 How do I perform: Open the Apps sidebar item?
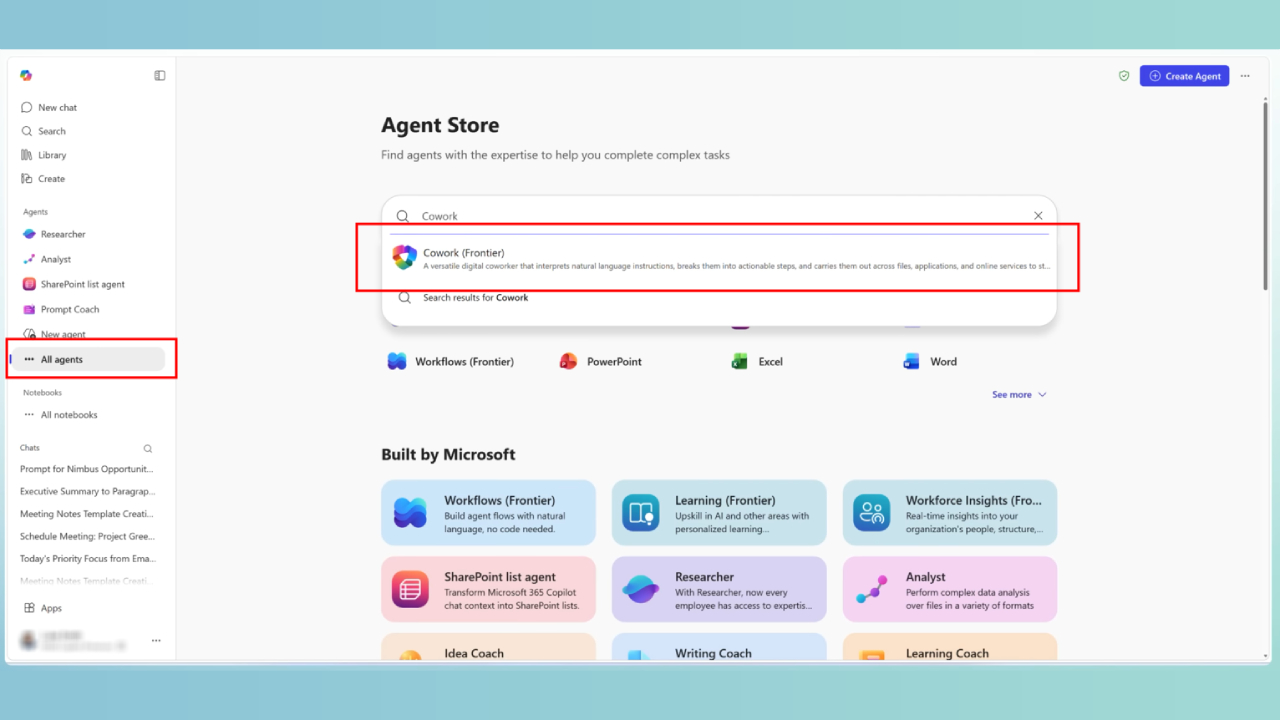click(50, 608)
